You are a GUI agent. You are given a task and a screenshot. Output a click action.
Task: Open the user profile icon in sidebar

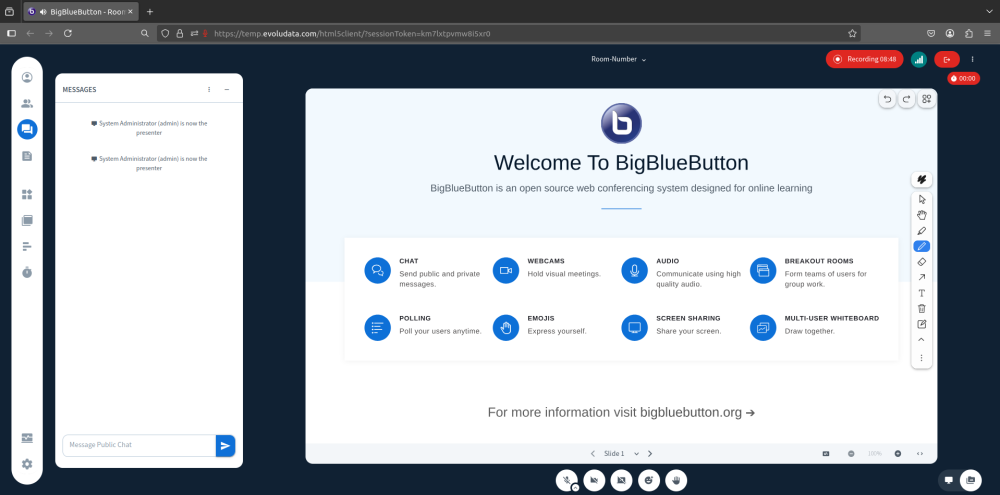click(27, 77)
